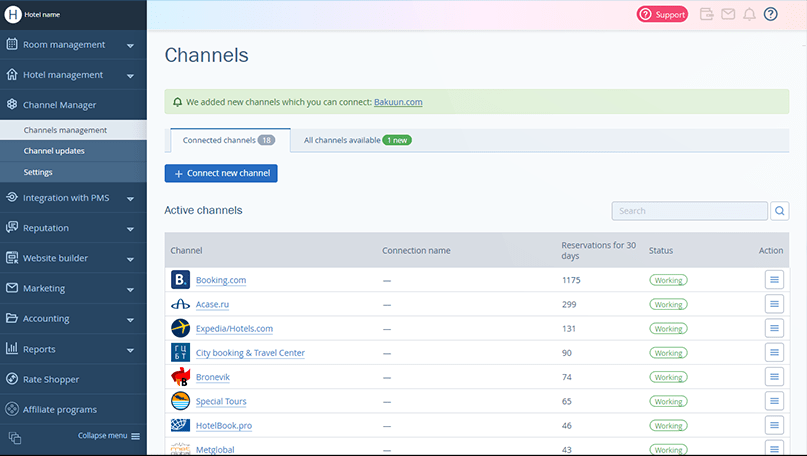Open the Bakuun.com link
807x456 pixels.
click(x=398, y=102)
